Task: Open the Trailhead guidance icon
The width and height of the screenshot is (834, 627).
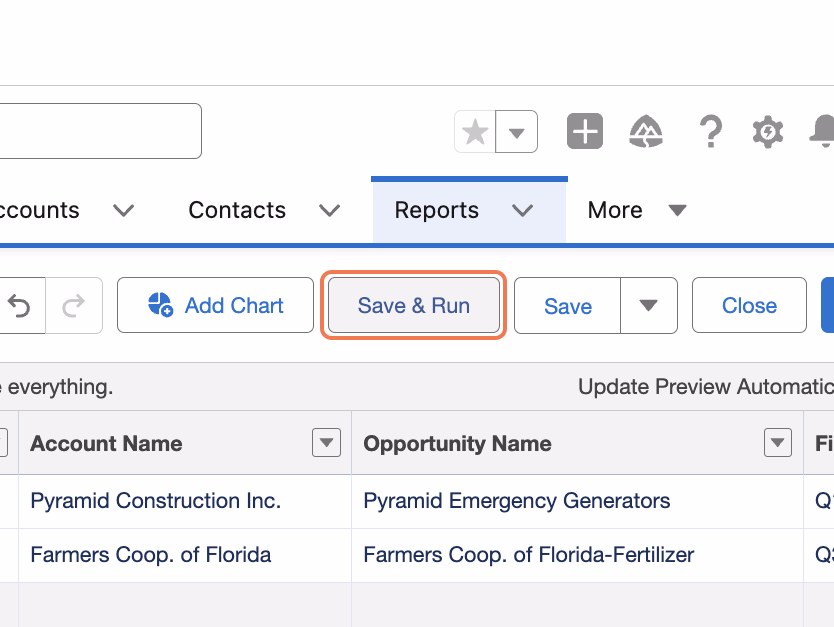Action: click(646, 131)
